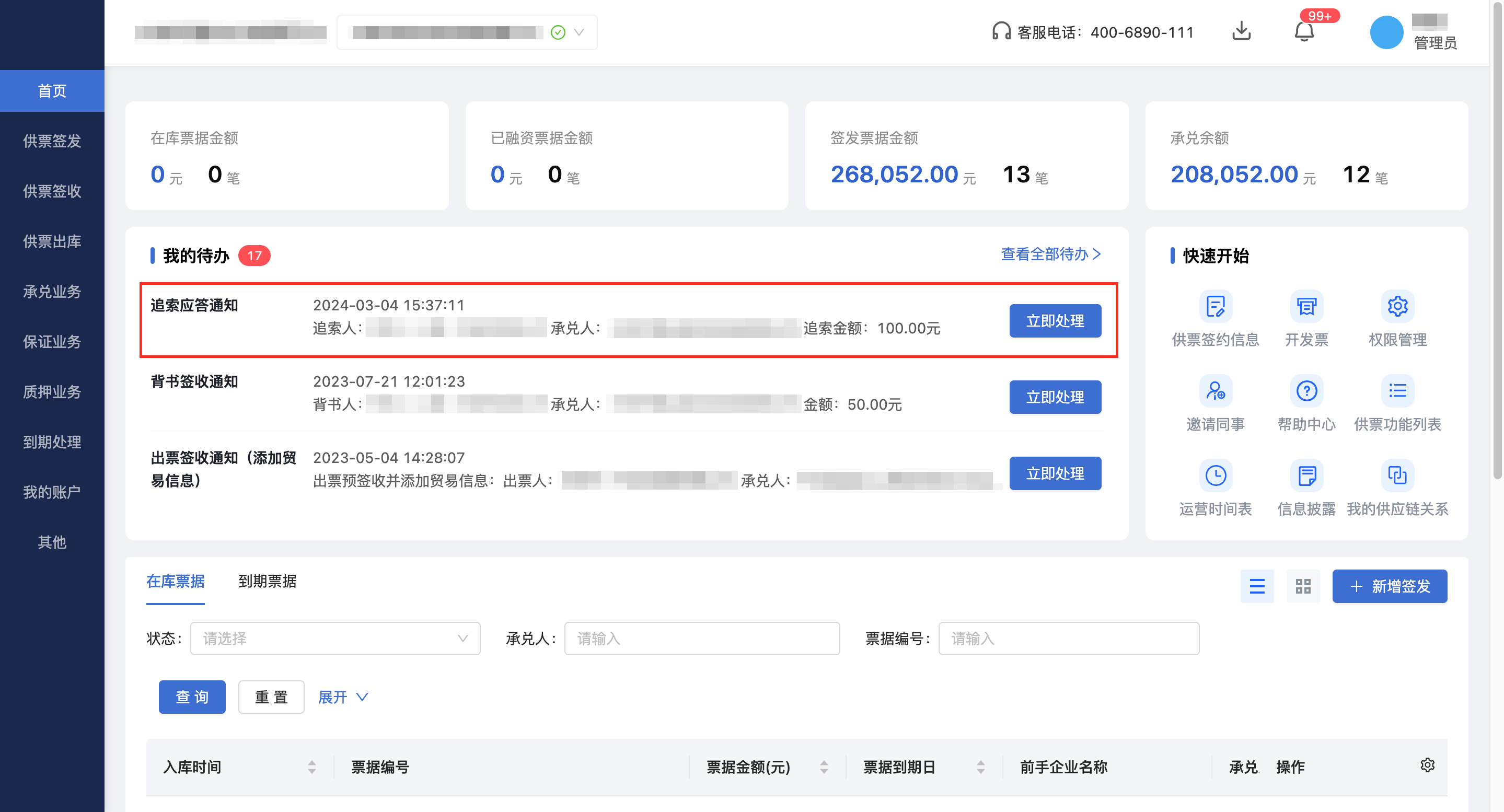The height and width of the screenshot is (812, 1504).
Task: Go to 首页 in sidebar
Action: [x=52, y=90]
